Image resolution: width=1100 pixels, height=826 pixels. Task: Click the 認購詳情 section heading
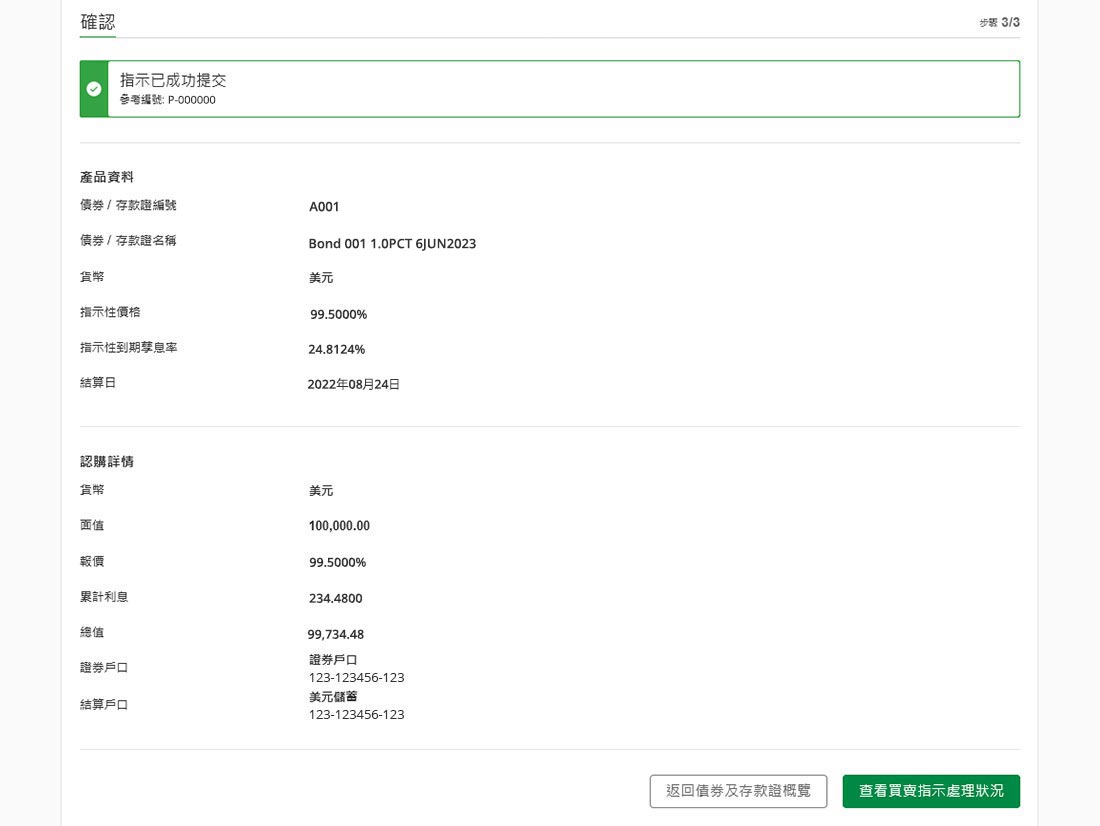coord(107,461)
